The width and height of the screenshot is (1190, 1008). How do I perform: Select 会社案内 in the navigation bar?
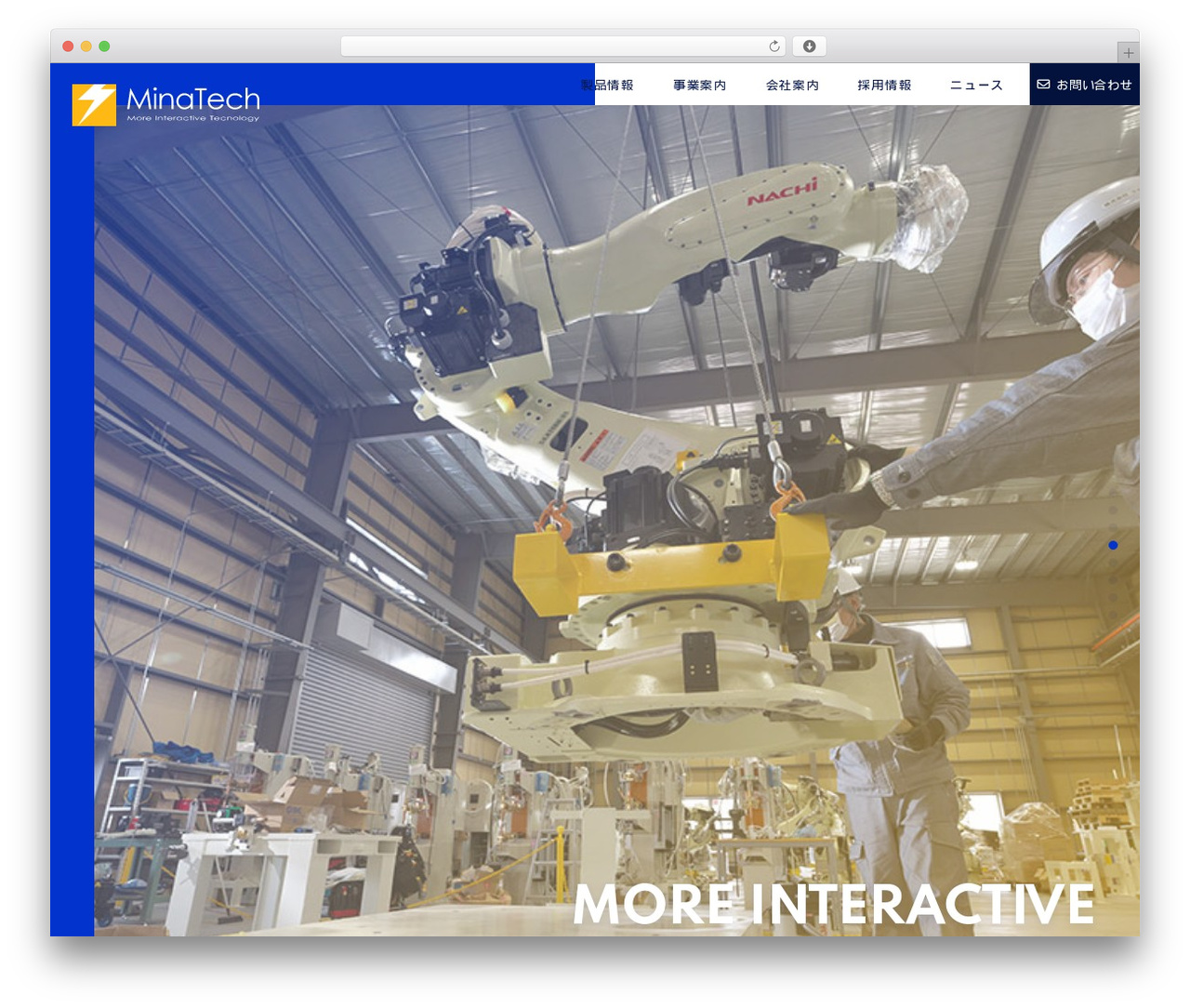(x=792, y=85)
